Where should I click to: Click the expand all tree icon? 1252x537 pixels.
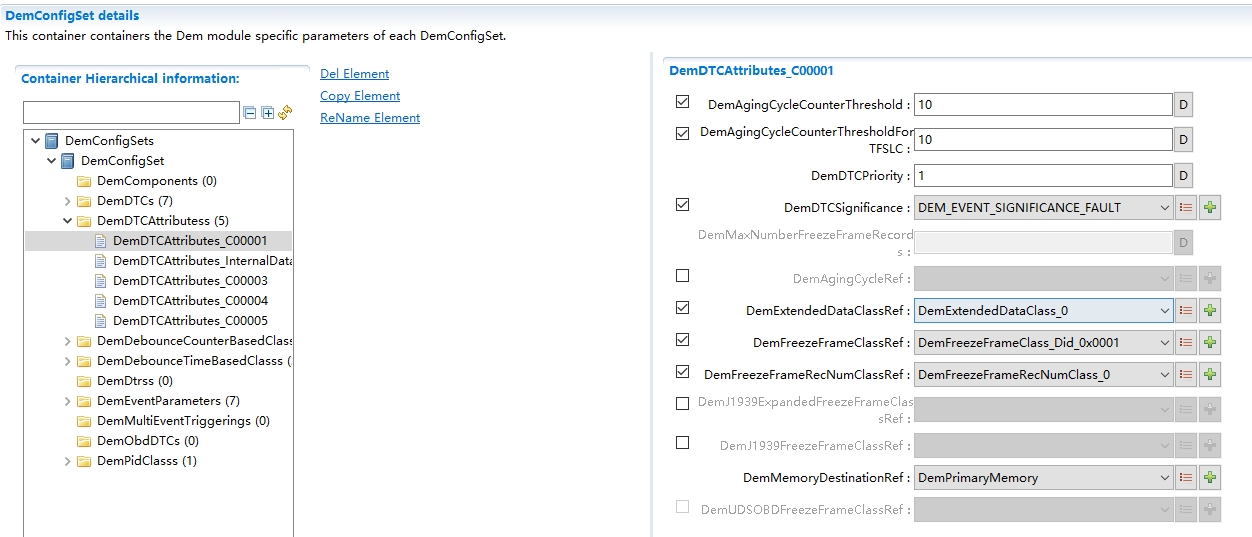coord(267,113)
